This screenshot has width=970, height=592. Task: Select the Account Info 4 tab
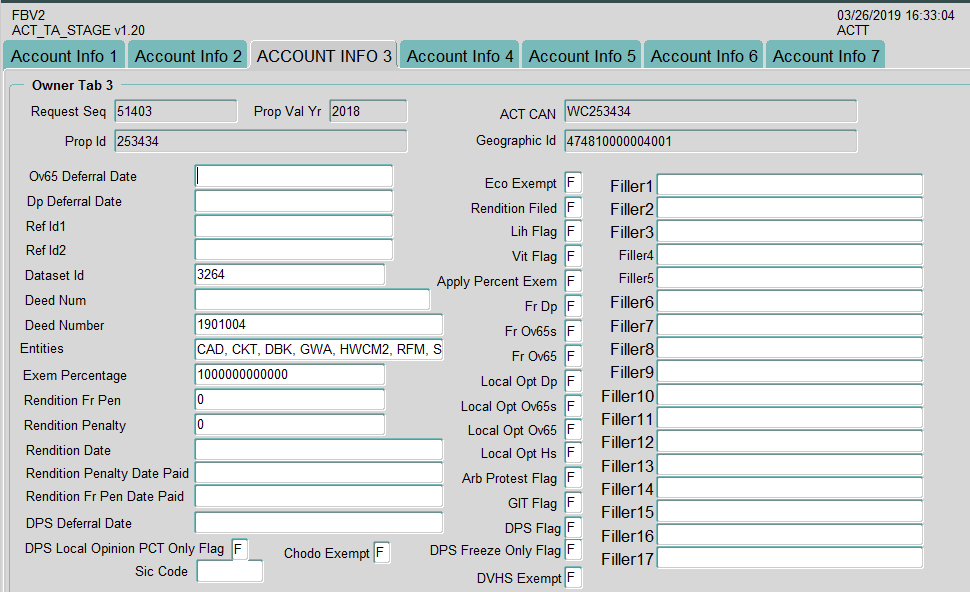coord(460,56)
